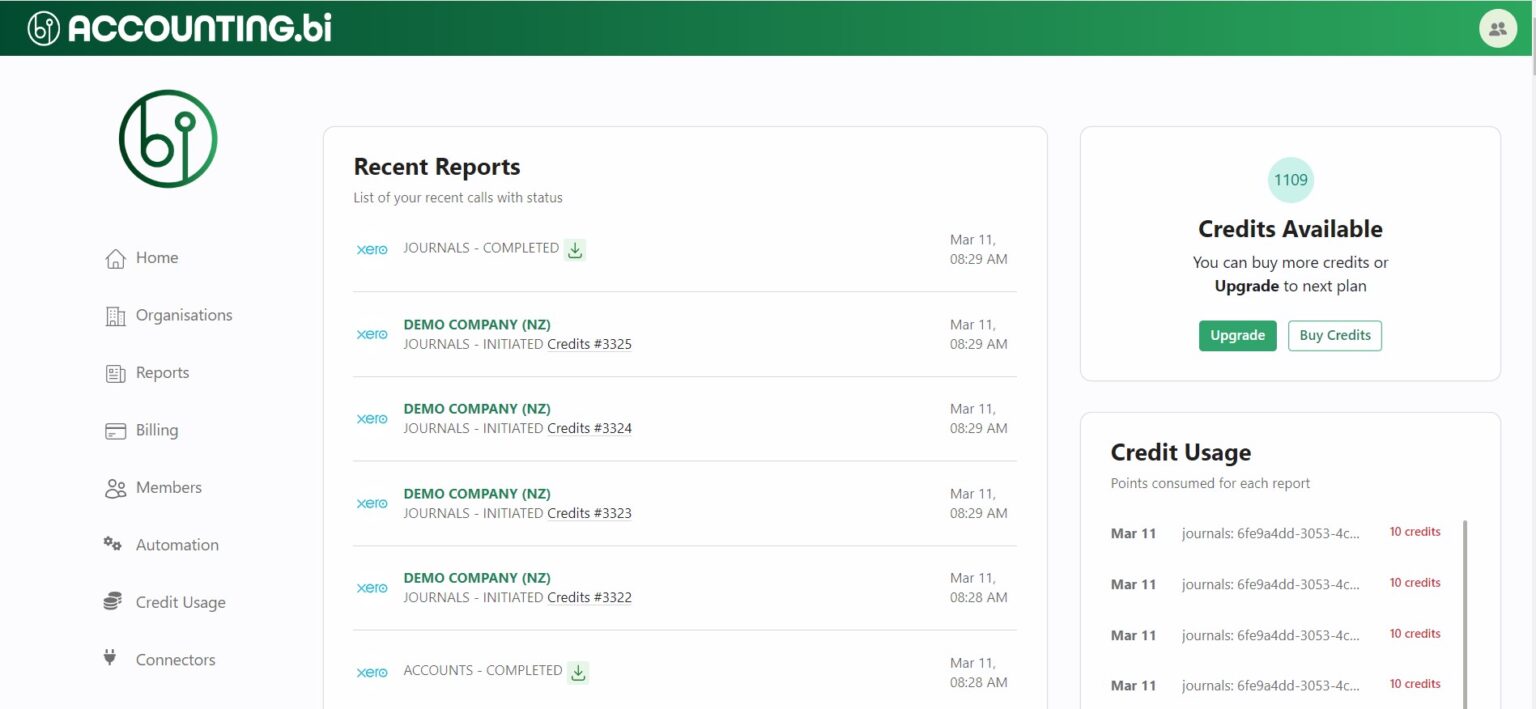The height and width of the screenshot is (709, 1536).
Task: Click the Xero logo beside JOURNALS - COMPLETED
Action: tap(372, 249)
